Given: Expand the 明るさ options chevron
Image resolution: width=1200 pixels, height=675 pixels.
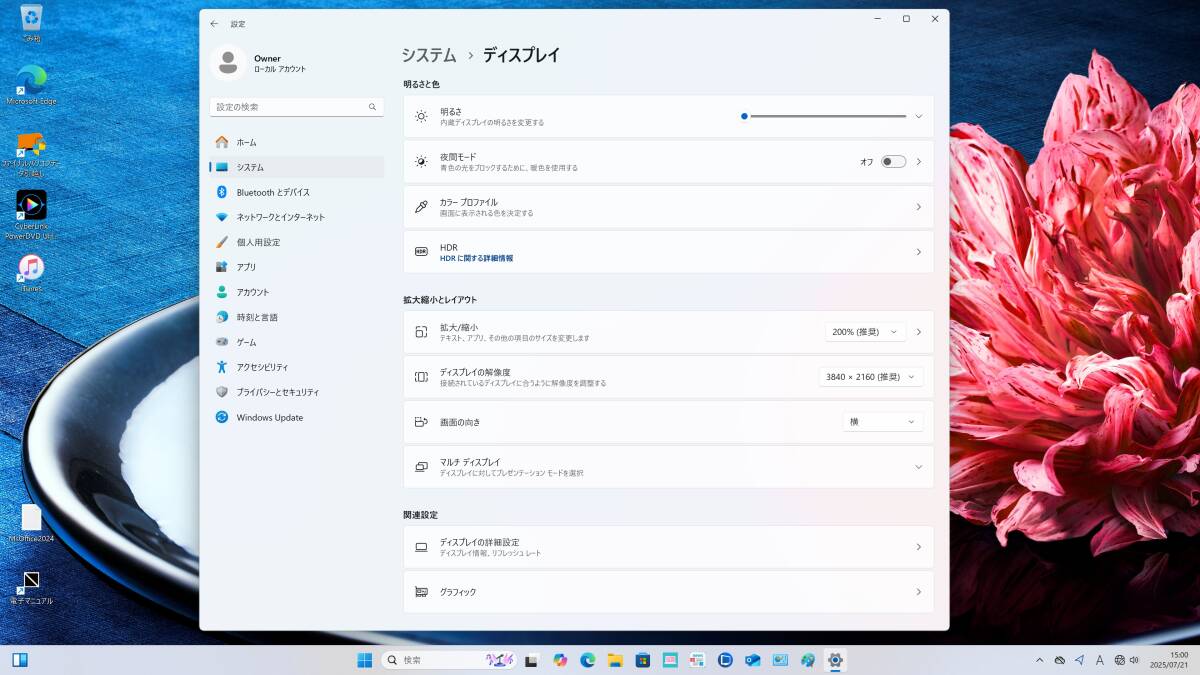Looking at the screenshot, I should pyautogui.click(x=918, y=117).
